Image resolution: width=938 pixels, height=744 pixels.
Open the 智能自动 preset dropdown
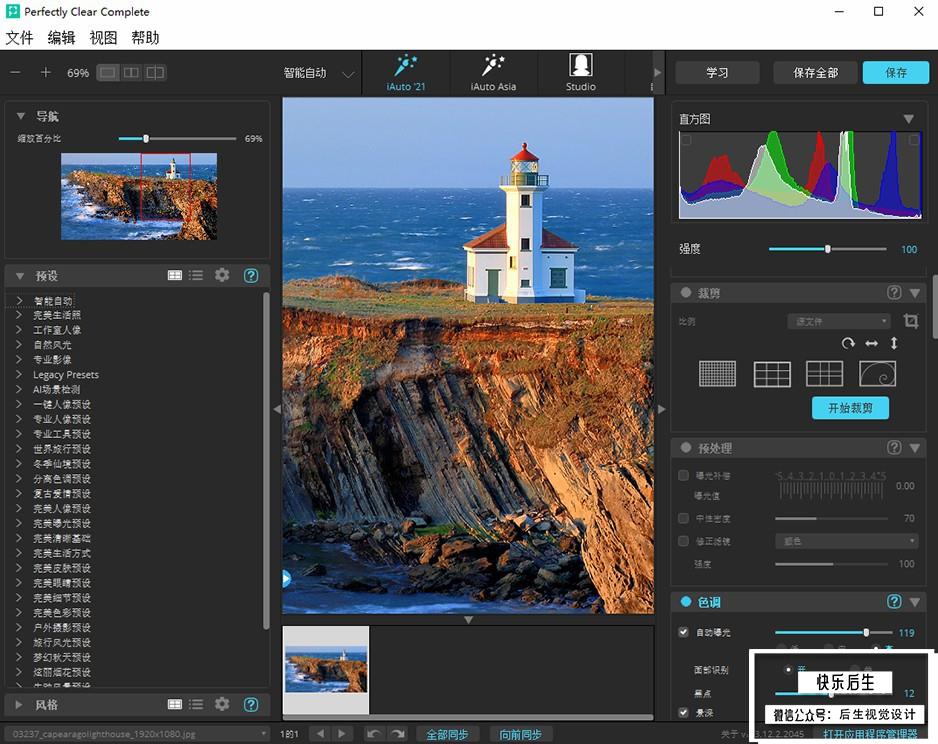coord(319,73)
